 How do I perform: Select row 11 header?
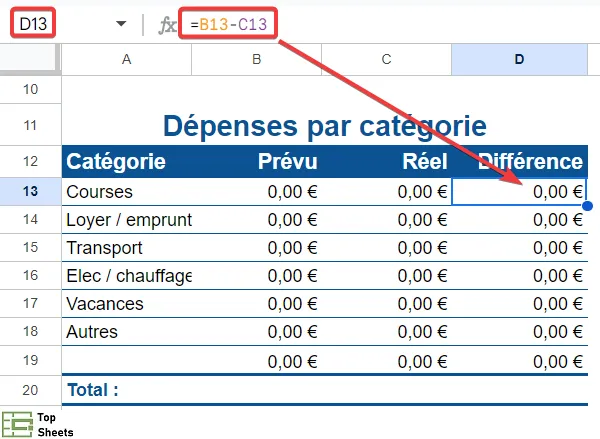click(x=31, y=125)
